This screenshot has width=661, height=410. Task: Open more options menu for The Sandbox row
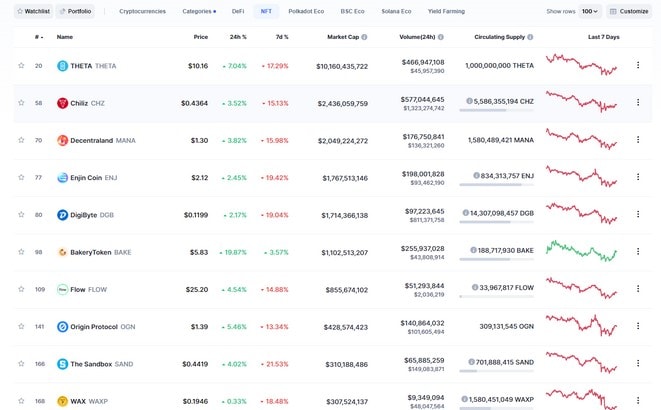(x=638, y=363)
